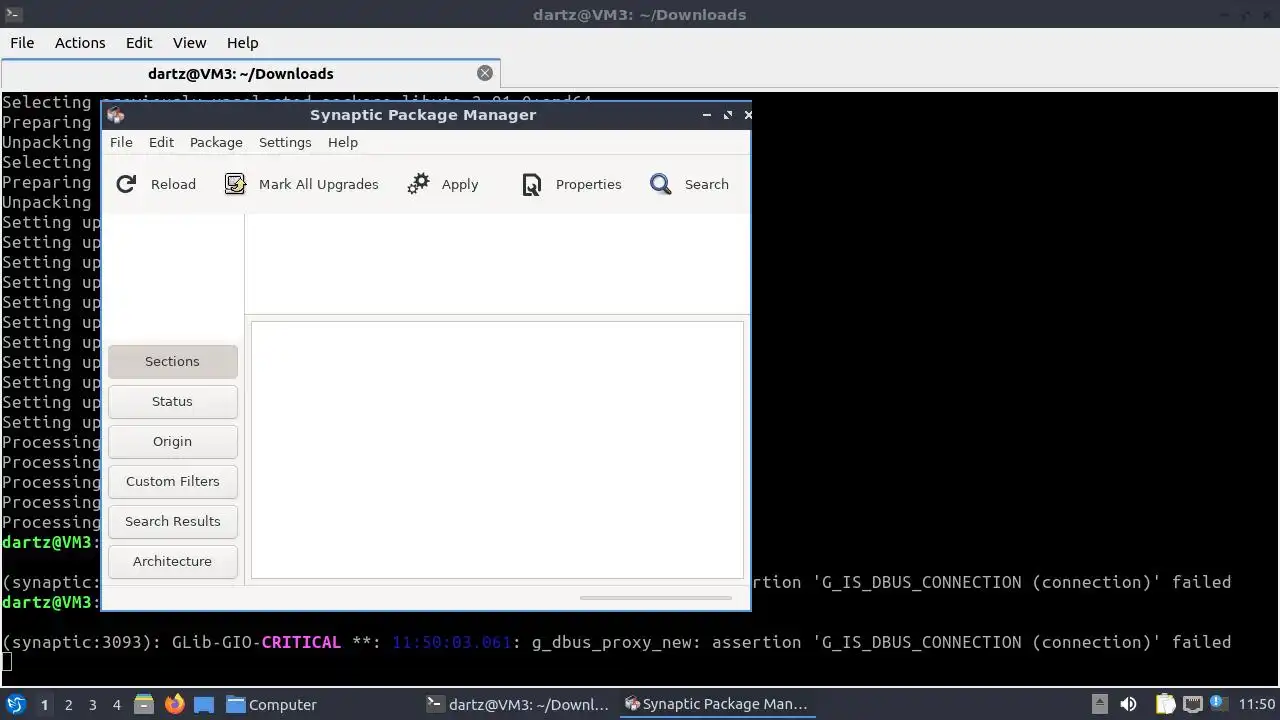The width and height of the screenshot is (1280, 720).
Task: Switch to workspace 1
Action: coord(44,704)
